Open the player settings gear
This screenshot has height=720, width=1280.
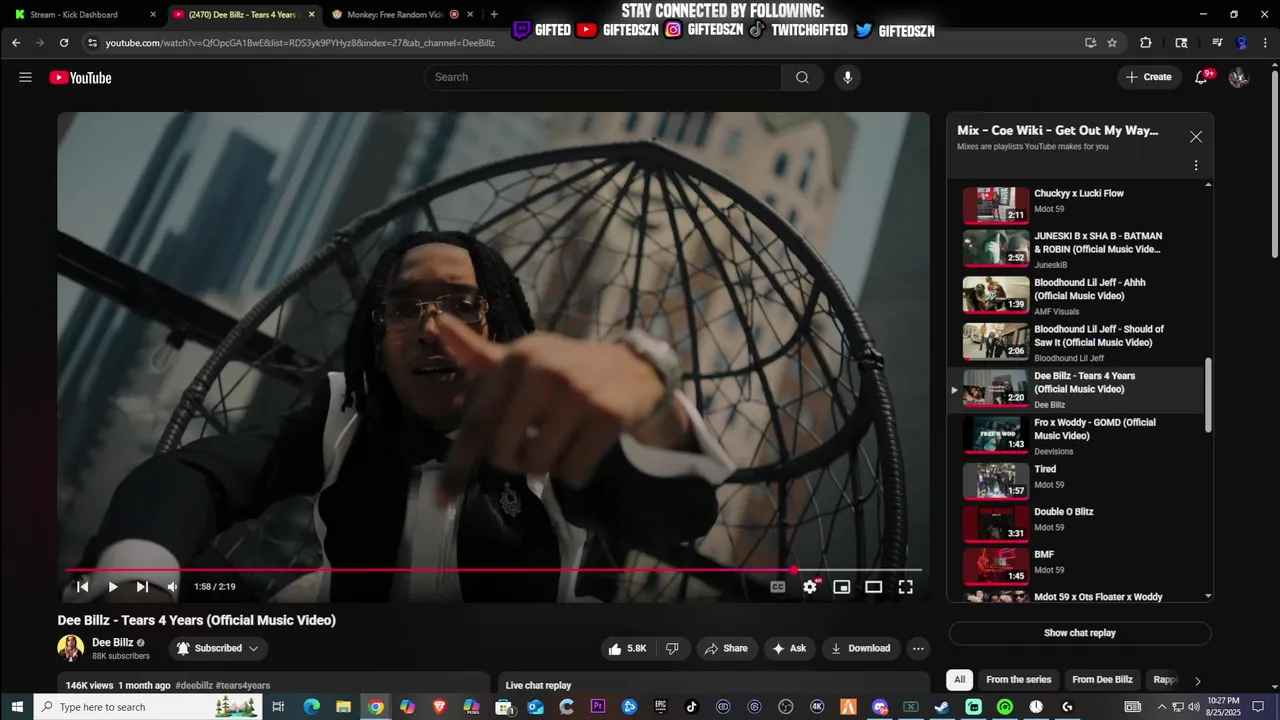[810, 587]
